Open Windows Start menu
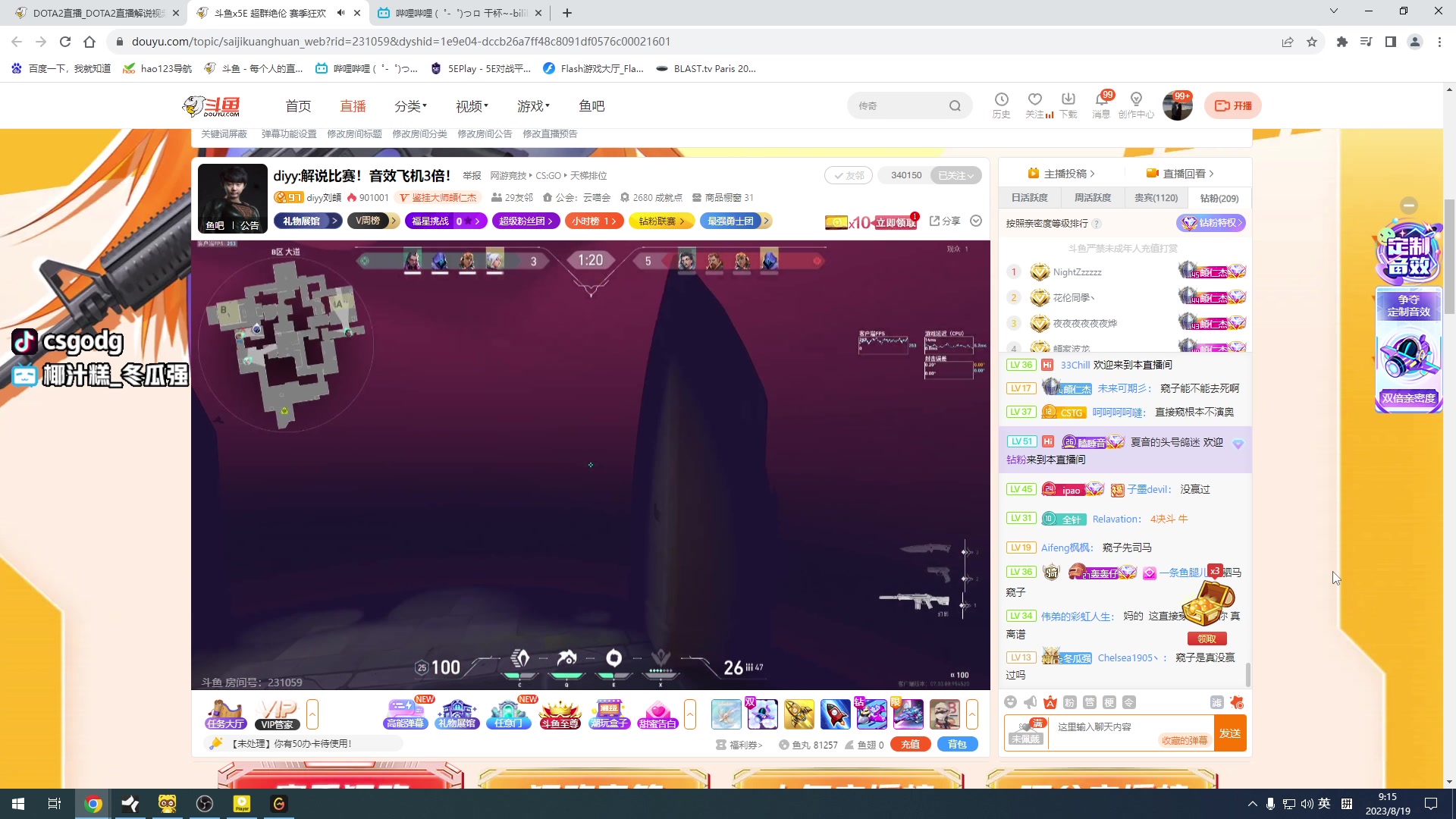Screen dimensions: 1456x819 tap(18, 804)
